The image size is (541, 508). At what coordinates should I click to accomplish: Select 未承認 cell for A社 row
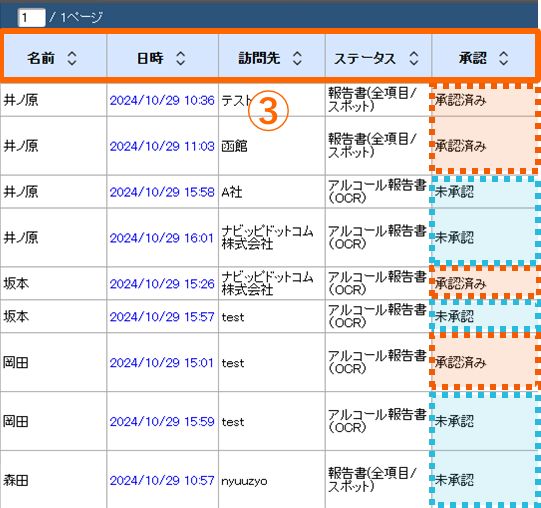[x=484, y=192]
